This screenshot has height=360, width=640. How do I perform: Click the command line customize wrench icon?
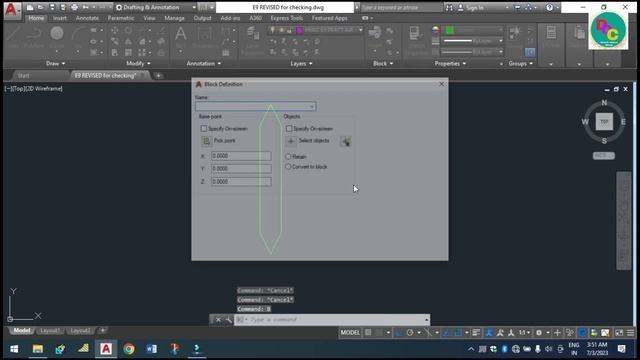pyautogui.click(x=229, y=320)
